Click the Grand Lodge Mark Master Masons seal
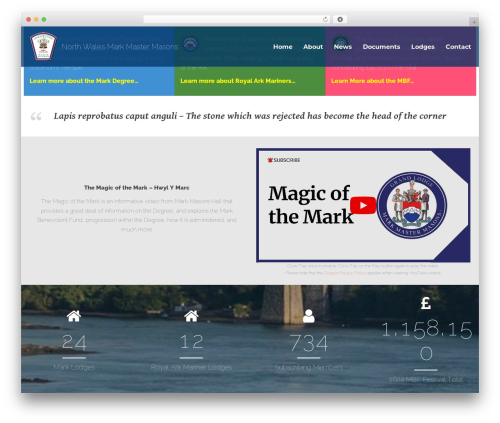Image resolution: width=500 pixels, height=423 pixels. coord(412,205)
